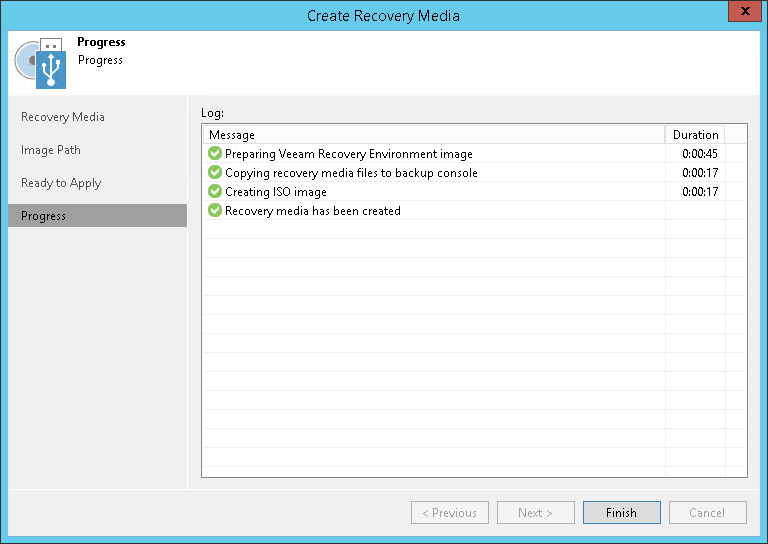Click the Cancel button

(707, 513)
